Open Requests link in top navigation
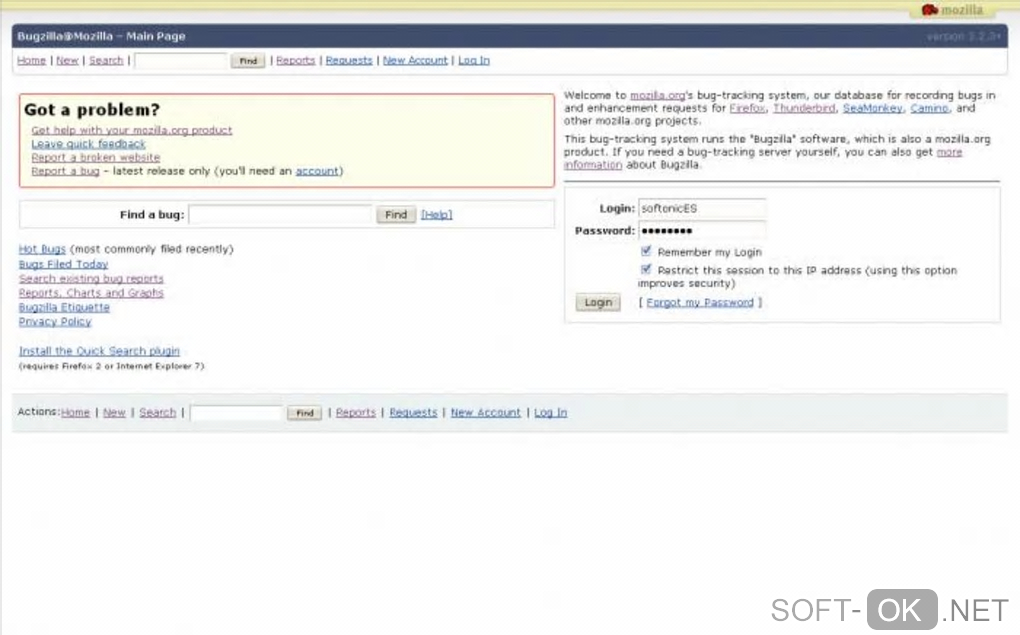Viewport: 1020px width, 635px height. click(349, 61)
